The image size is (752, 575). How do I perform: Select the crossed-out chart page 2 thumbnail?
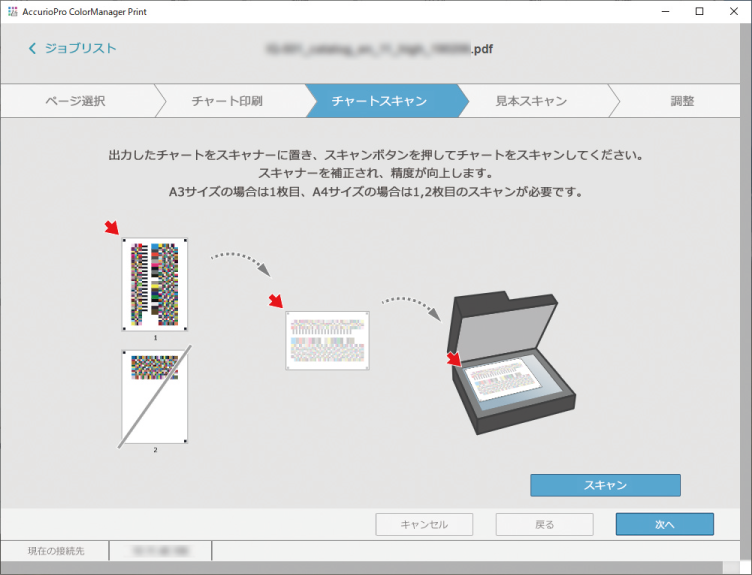(x=155, y=396)
